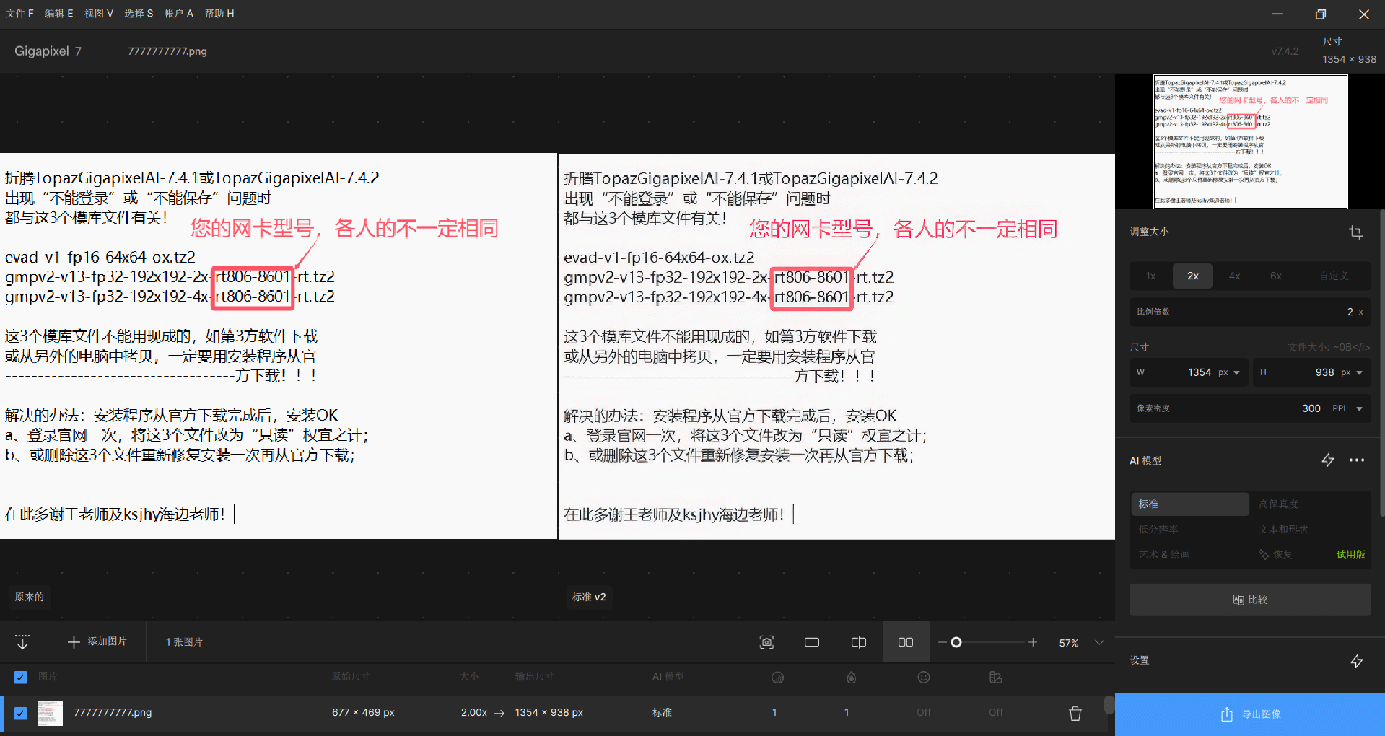Adjust the zoom slider handle
This screenshot has height=736, width=1385.
(x=956, y=642)
